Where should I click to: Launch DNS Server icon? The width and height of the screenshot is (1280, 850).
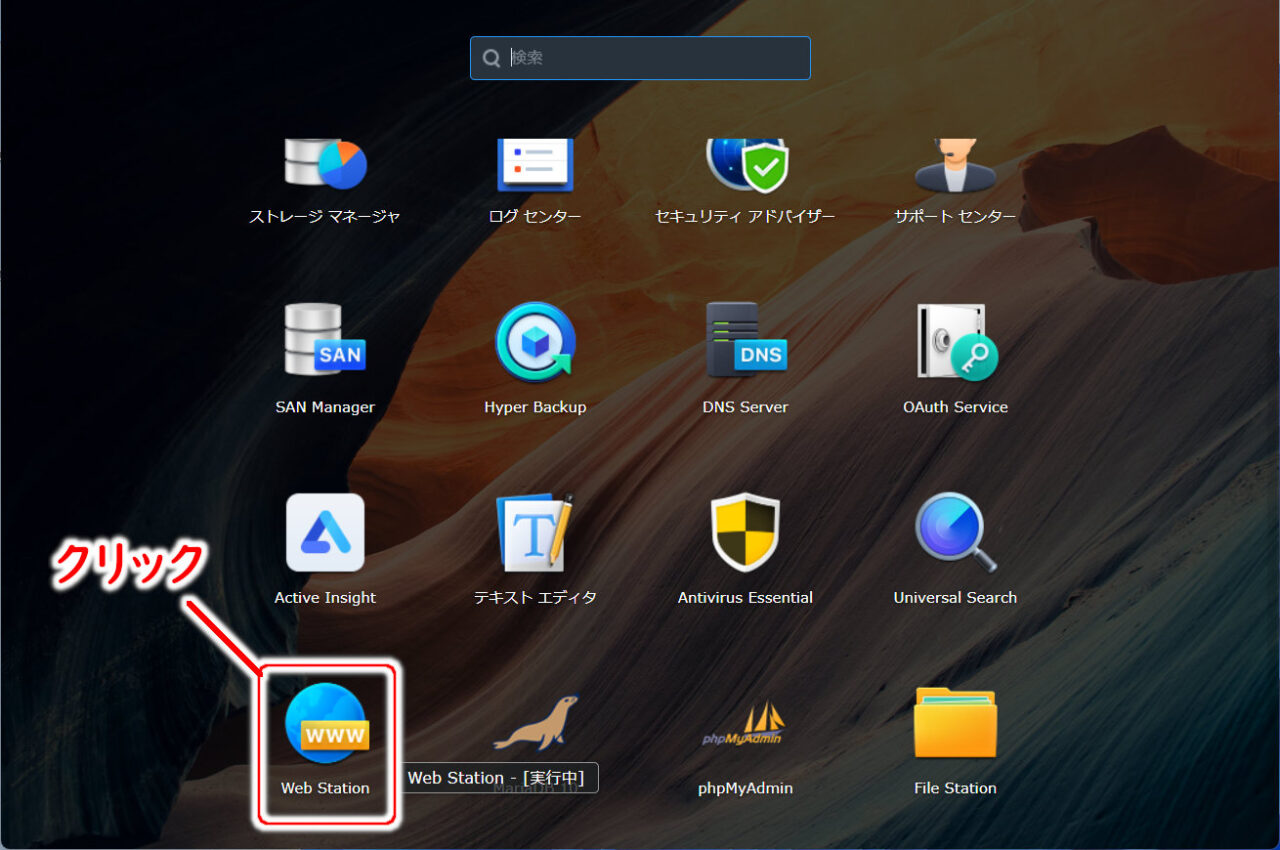point(746,341)
